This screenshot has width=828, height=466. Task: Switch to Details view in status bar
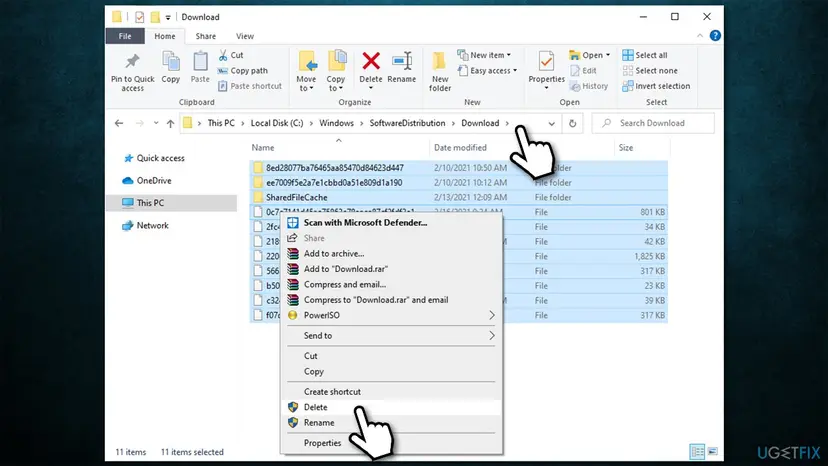click(697, 452)
